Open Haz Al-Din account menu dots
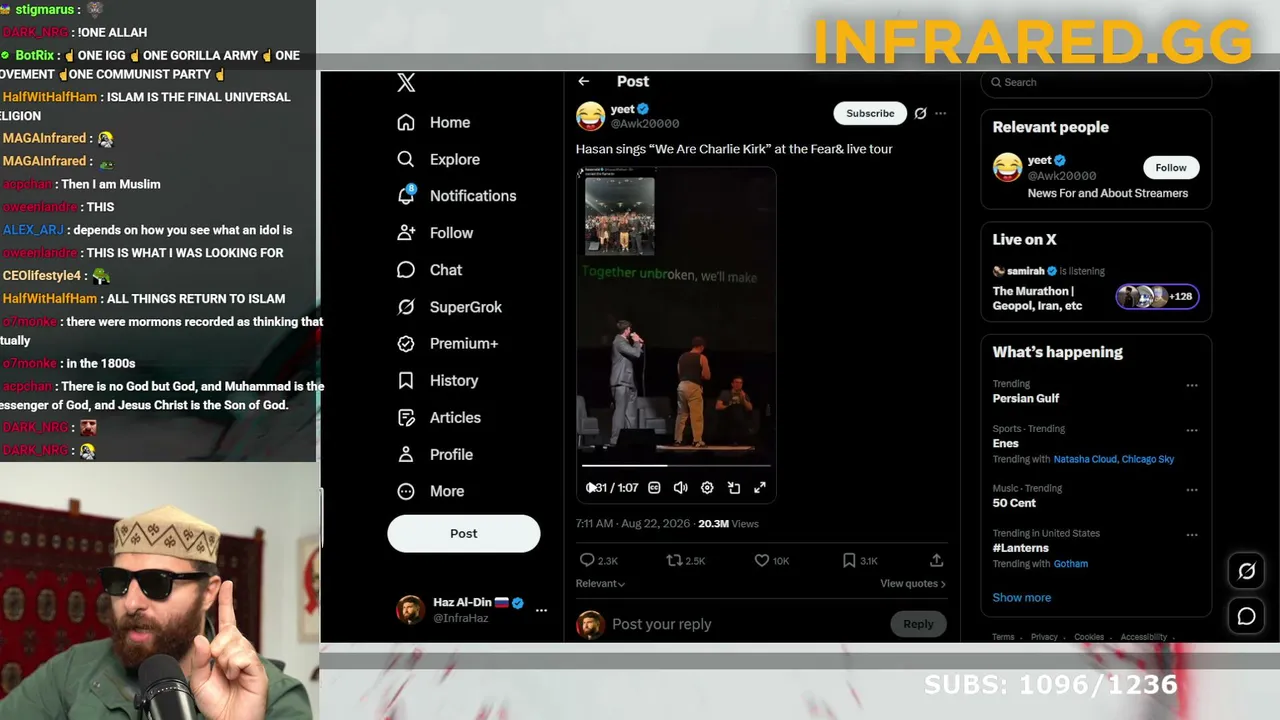 [541, 610]
